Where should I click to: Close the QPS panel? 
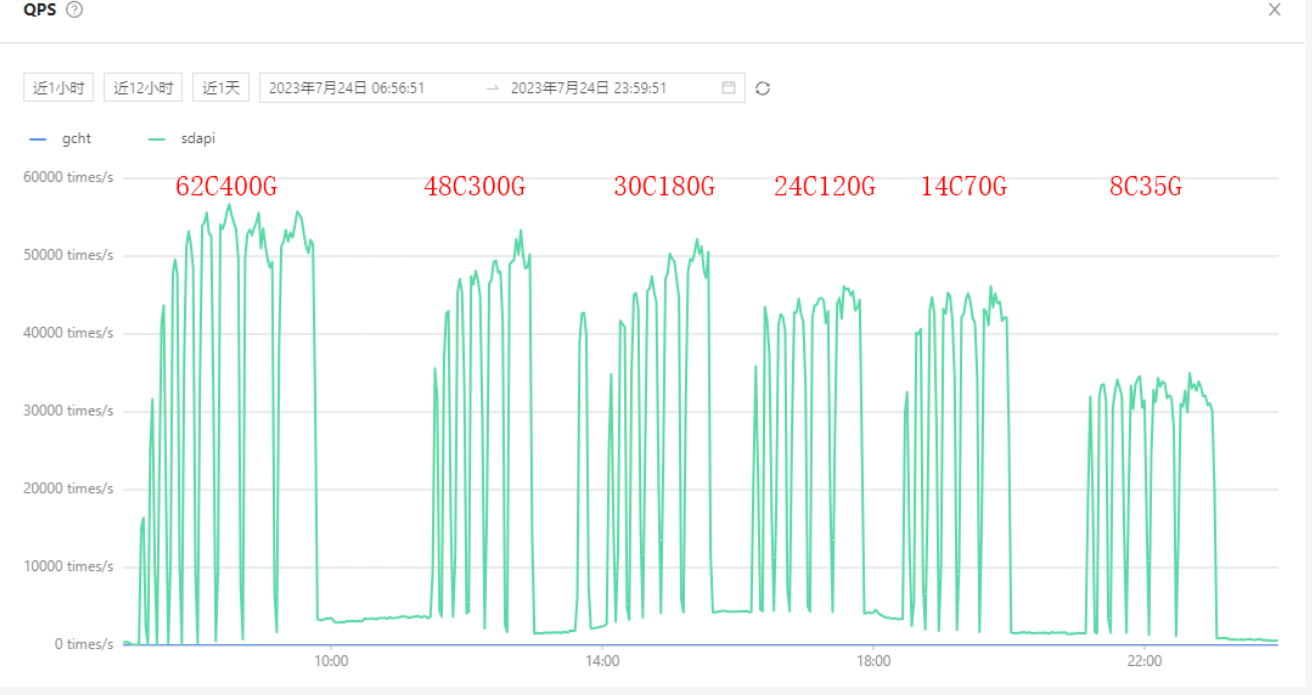[x=1274, y=10]
